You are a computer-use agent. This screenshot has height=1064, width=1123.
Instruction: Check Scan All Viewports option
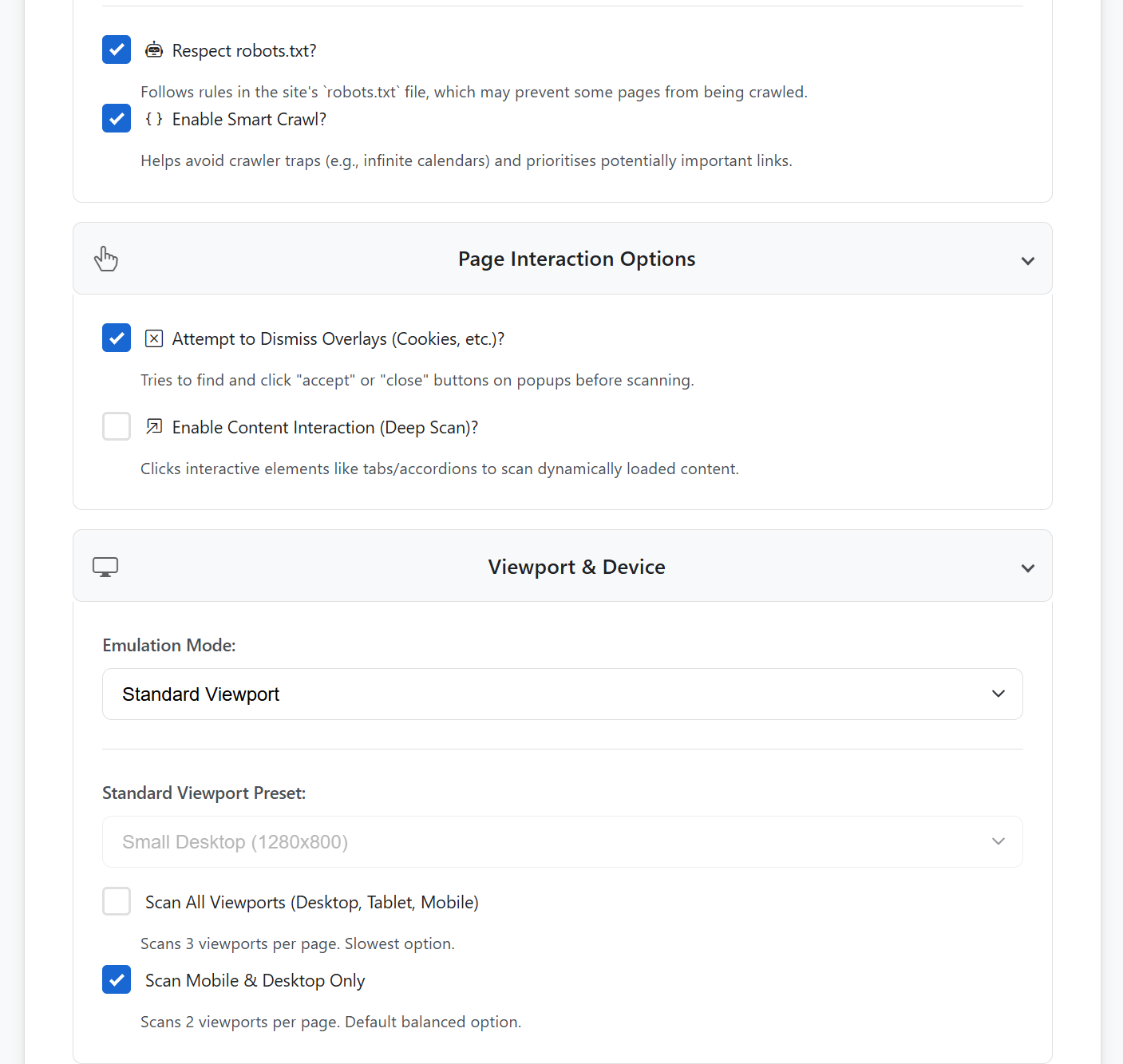pyautogui.click(x=117, y=901)
